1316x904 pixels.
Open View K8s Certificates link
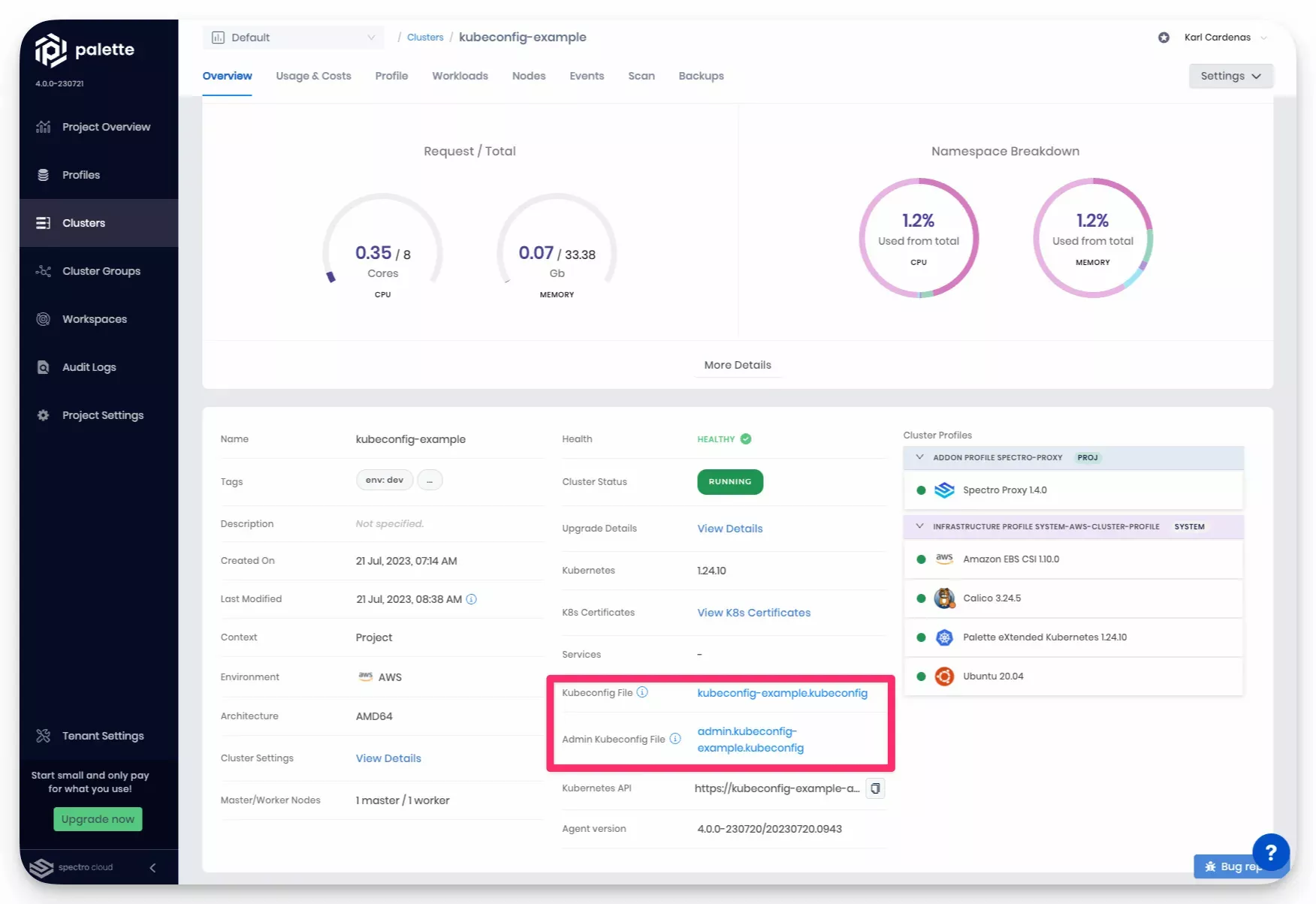[753, 612]
